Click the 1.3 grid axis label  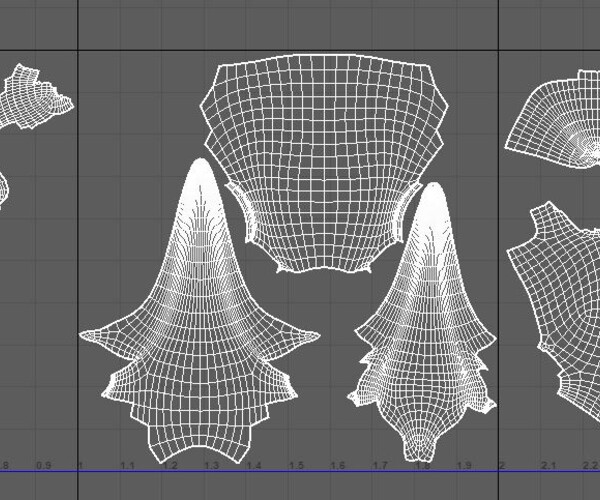pyautogui.click(x=211, y=466)
